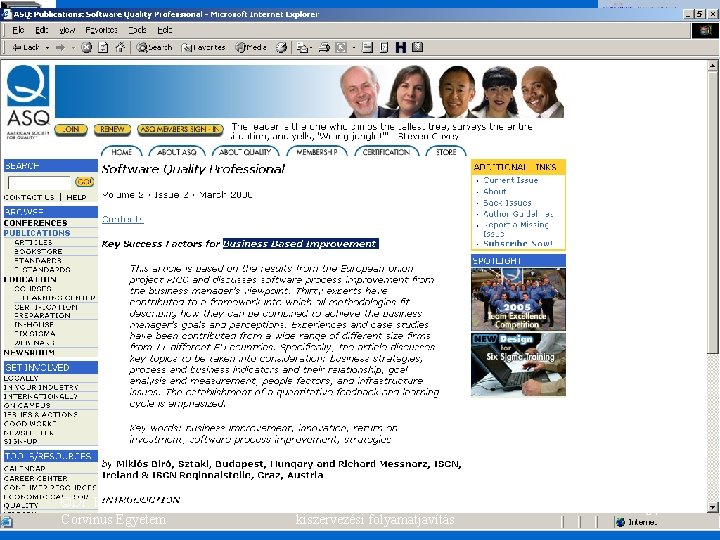Click the vertical scrollbar down arrow
The width and height of the screenshot is (720, 540).
pos(712,507)
